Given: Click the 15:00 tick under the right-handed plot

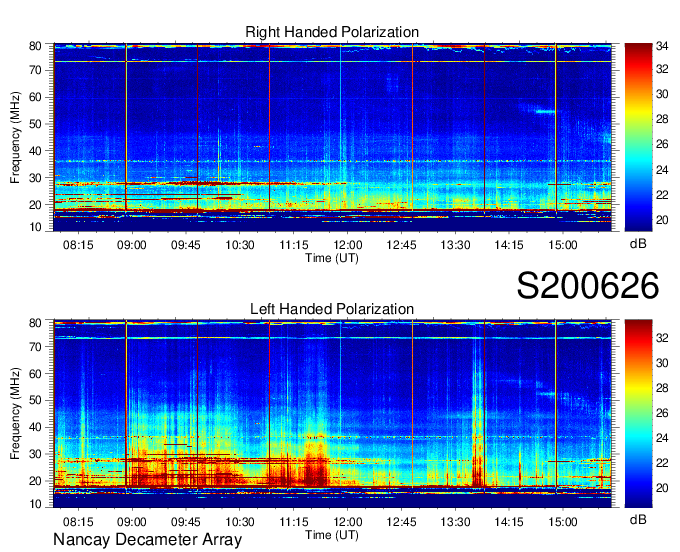Looking at the screenshot, I should [563, 245].
